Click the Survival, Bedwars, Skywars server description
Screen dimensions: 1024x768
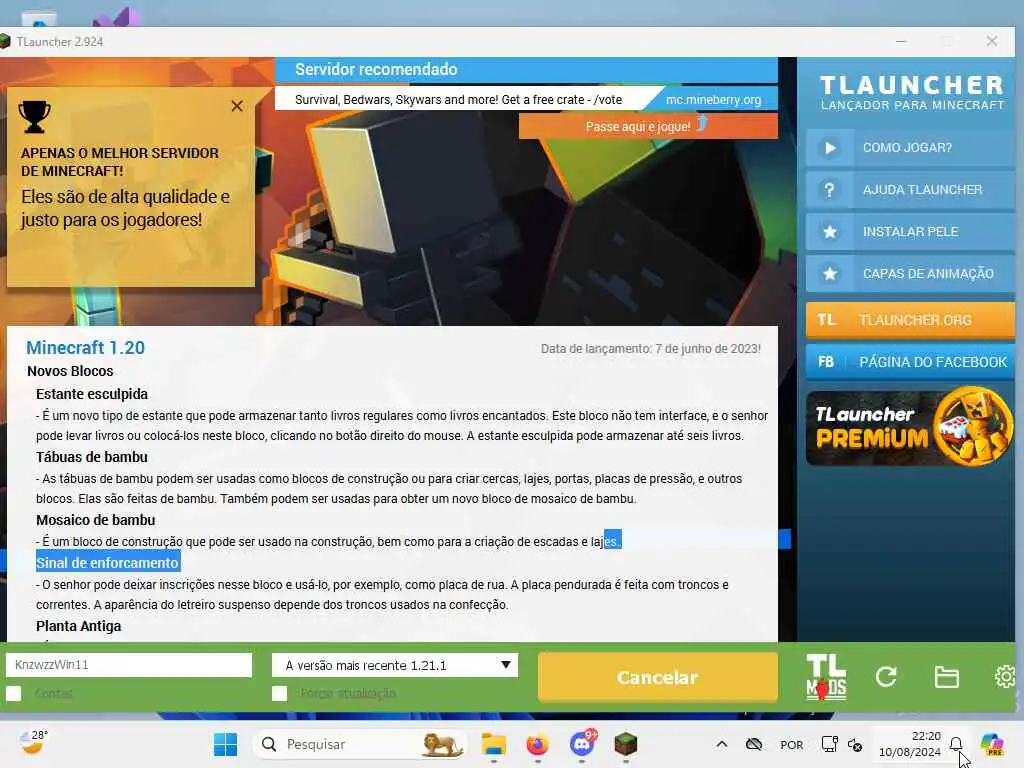(458, 100)
